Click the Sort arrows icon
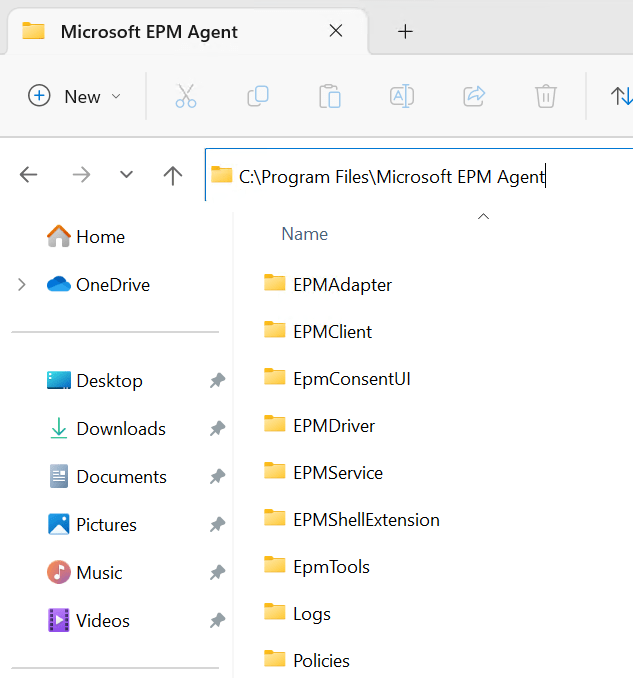633x678 pixels. [621, 96]
